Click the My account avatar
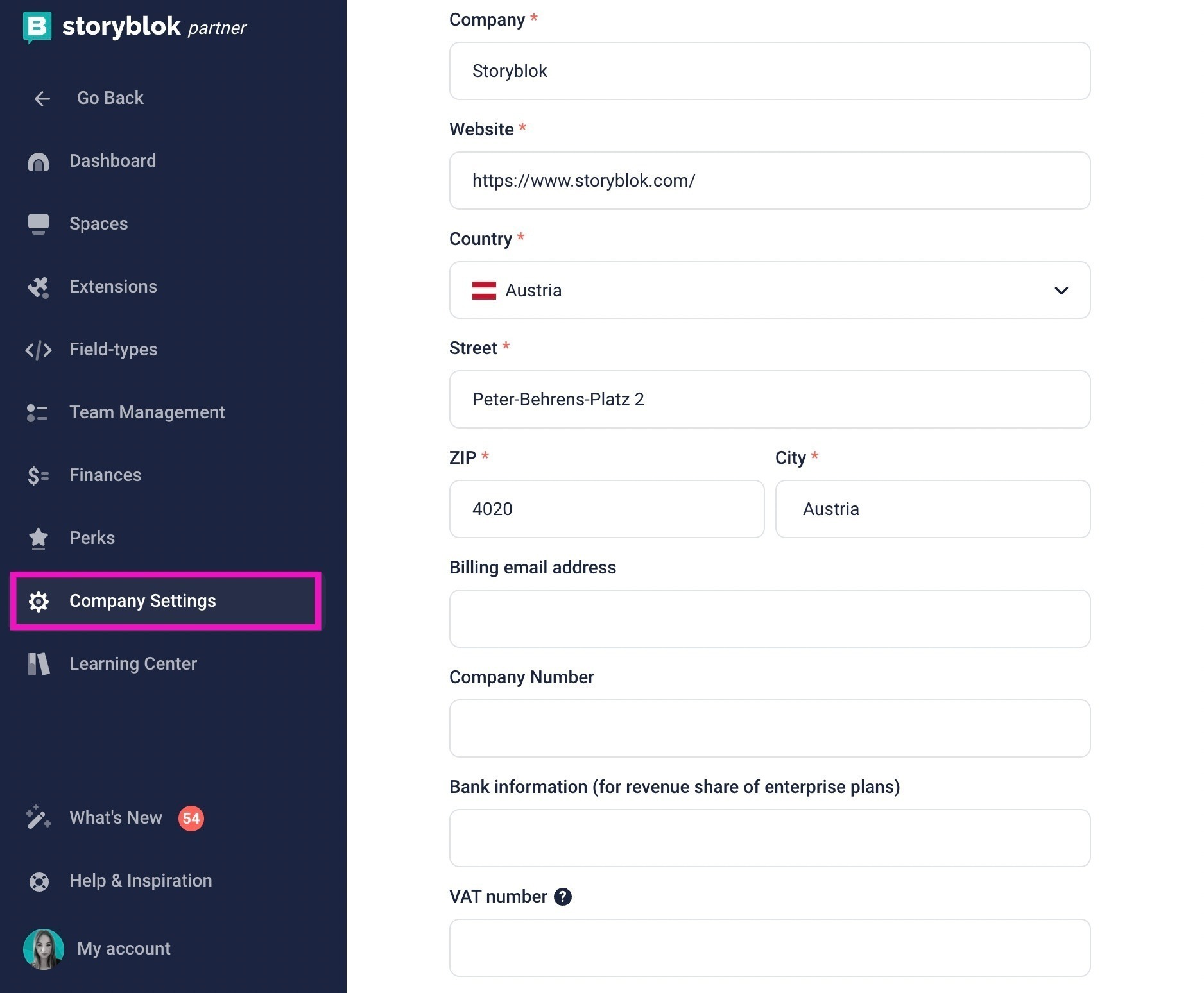The height and width of the screenshot is (993, 1204). [x=44, y=949]
